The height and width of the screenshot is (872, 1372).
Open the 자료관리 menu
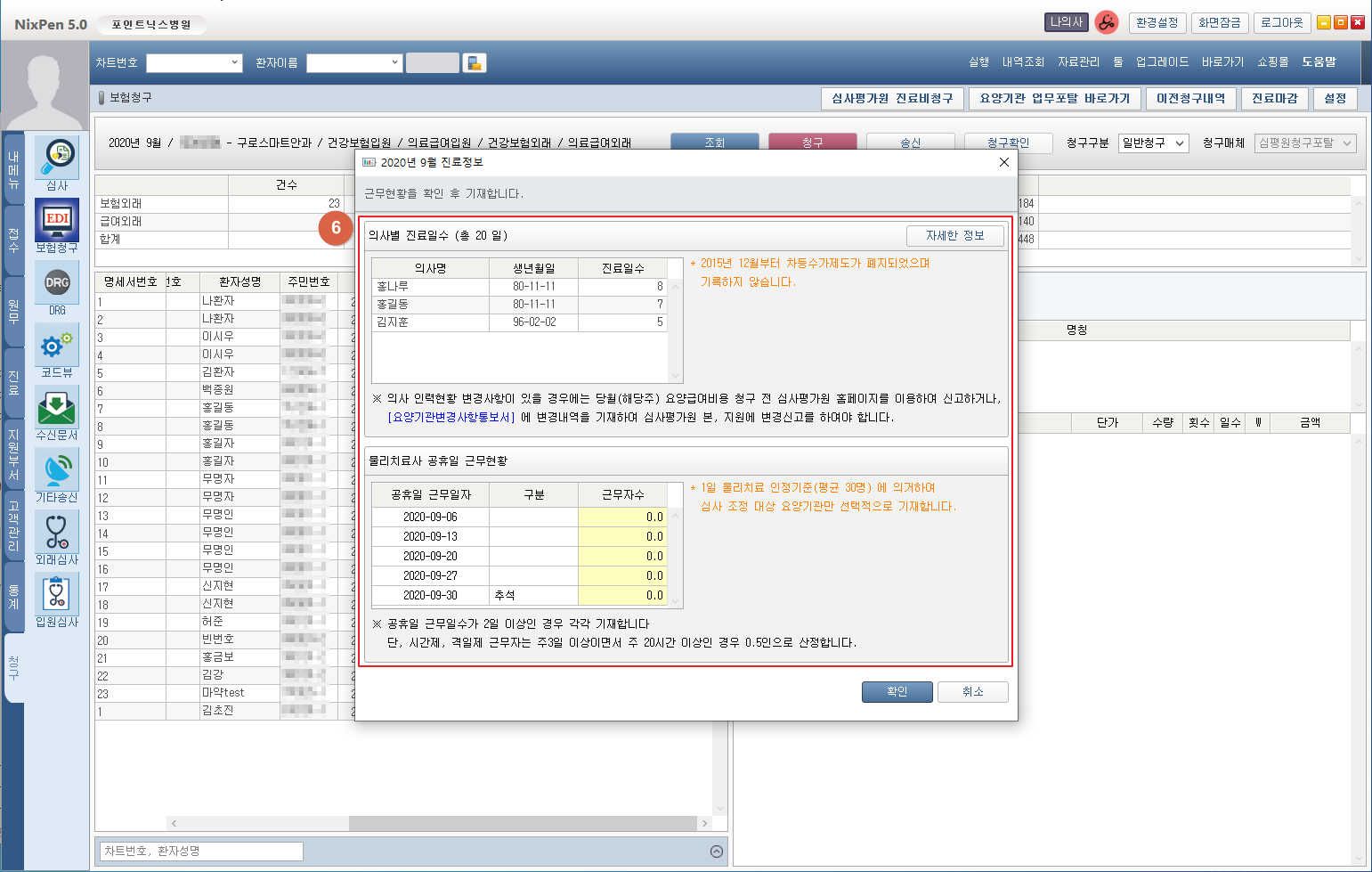tap(1078, 62)
